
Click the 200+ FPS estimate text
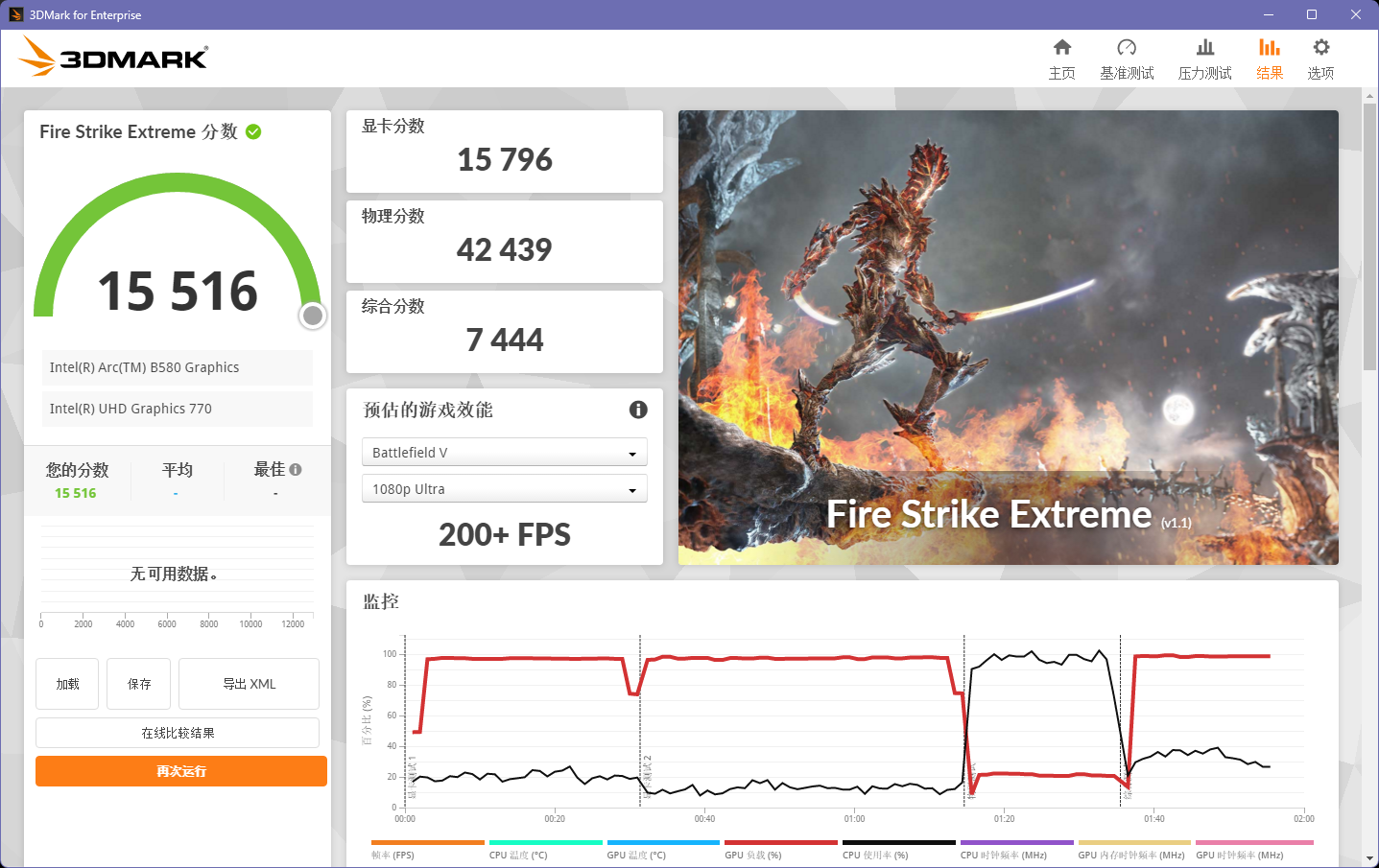point(505,534)
